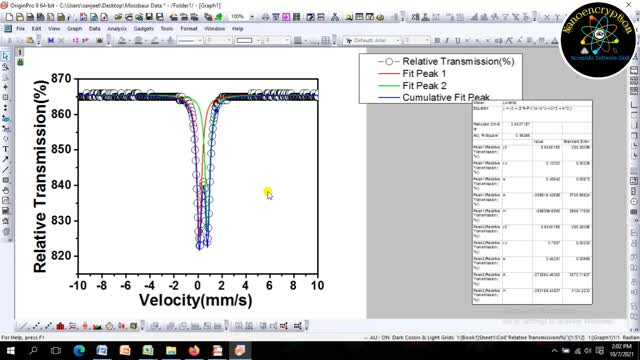Click the OriginPro app button in the taskbar
Screen dimensions: 640x360
coord(240,350)
